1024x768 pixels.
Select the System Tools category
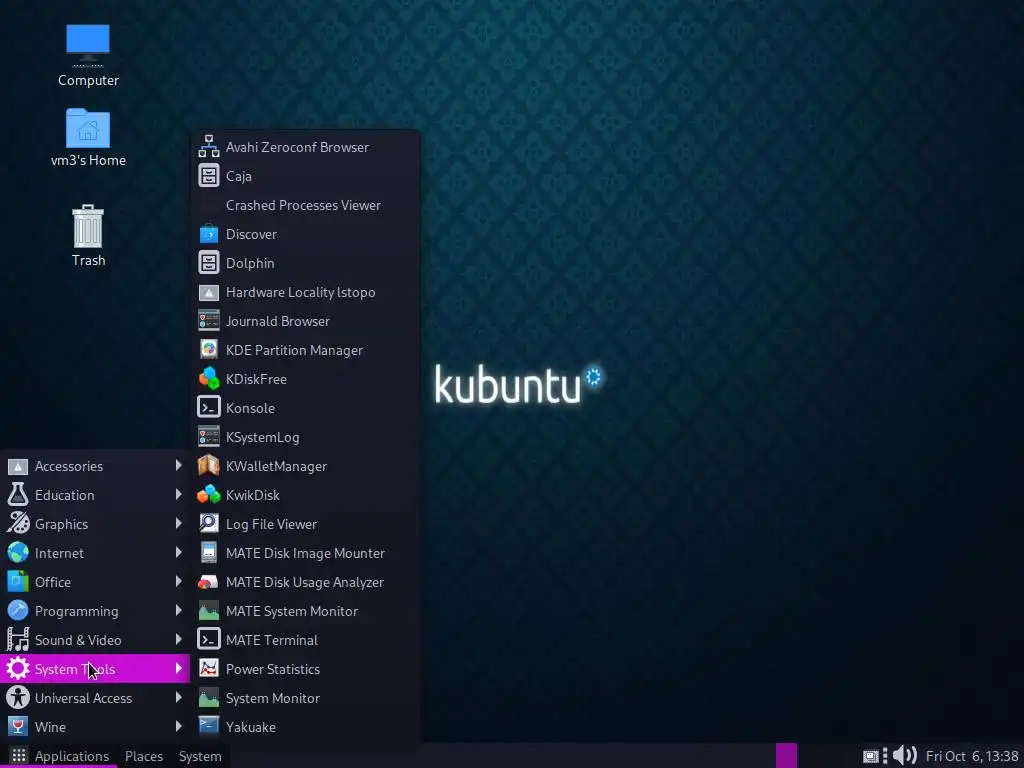coord(95,668)
